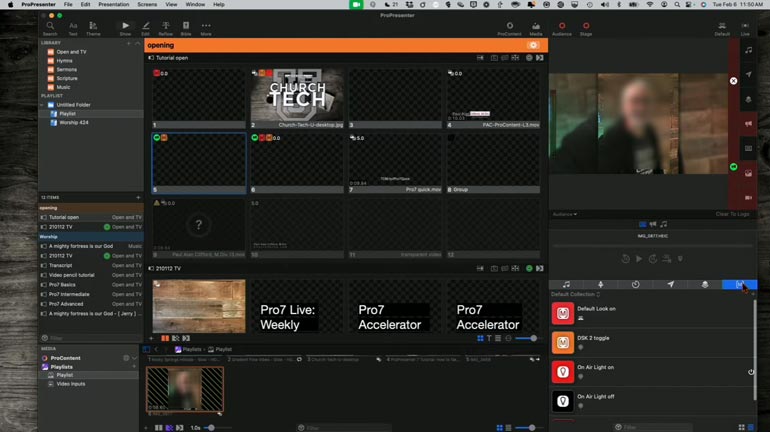Image resolution: width=770 pixels, height=432 pixels.
Task: Open the Default Collection dropdown
Action: (x=576, y=294)
